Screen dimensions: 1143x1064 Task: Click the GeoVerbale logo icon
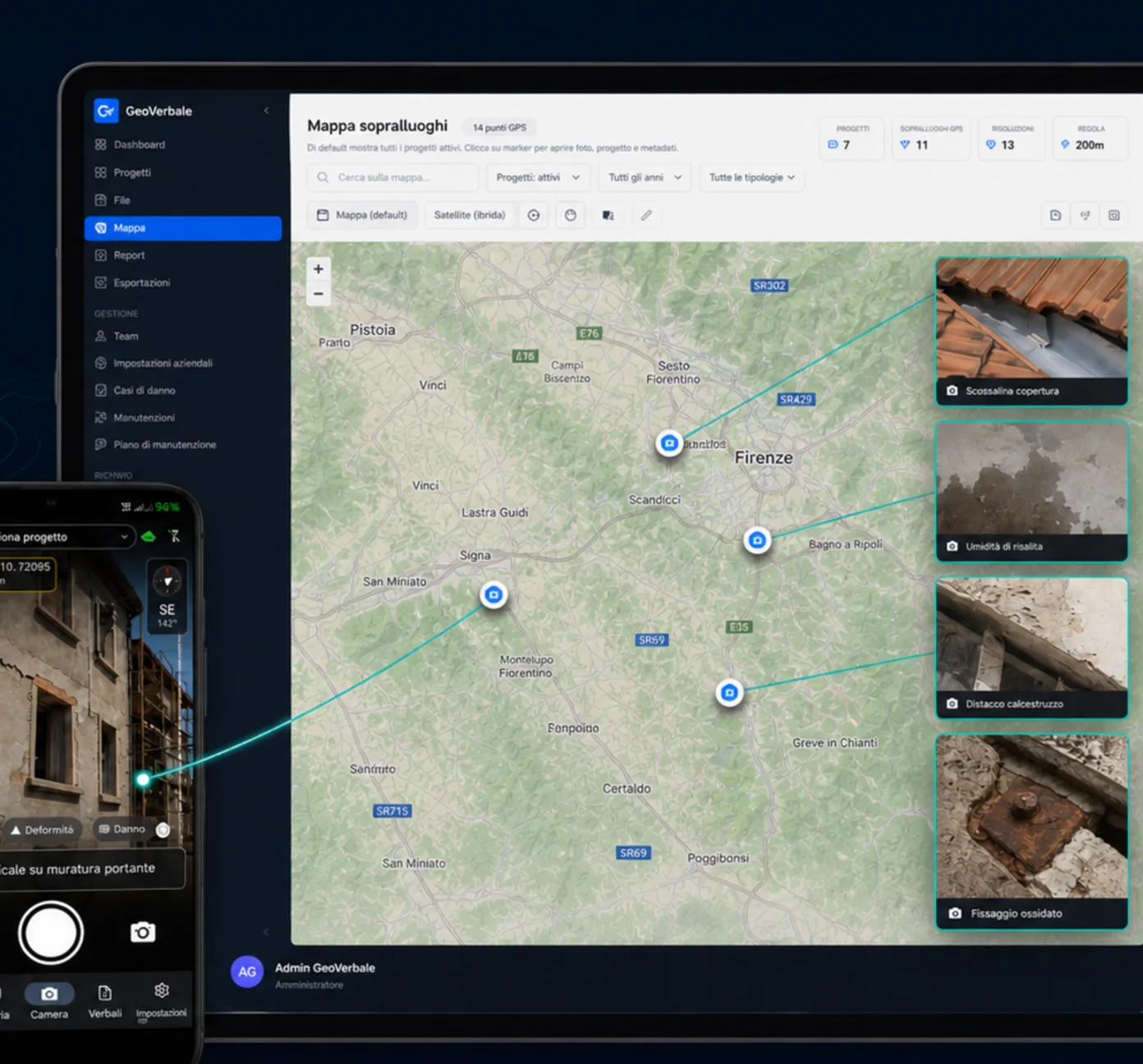(106, 111)
